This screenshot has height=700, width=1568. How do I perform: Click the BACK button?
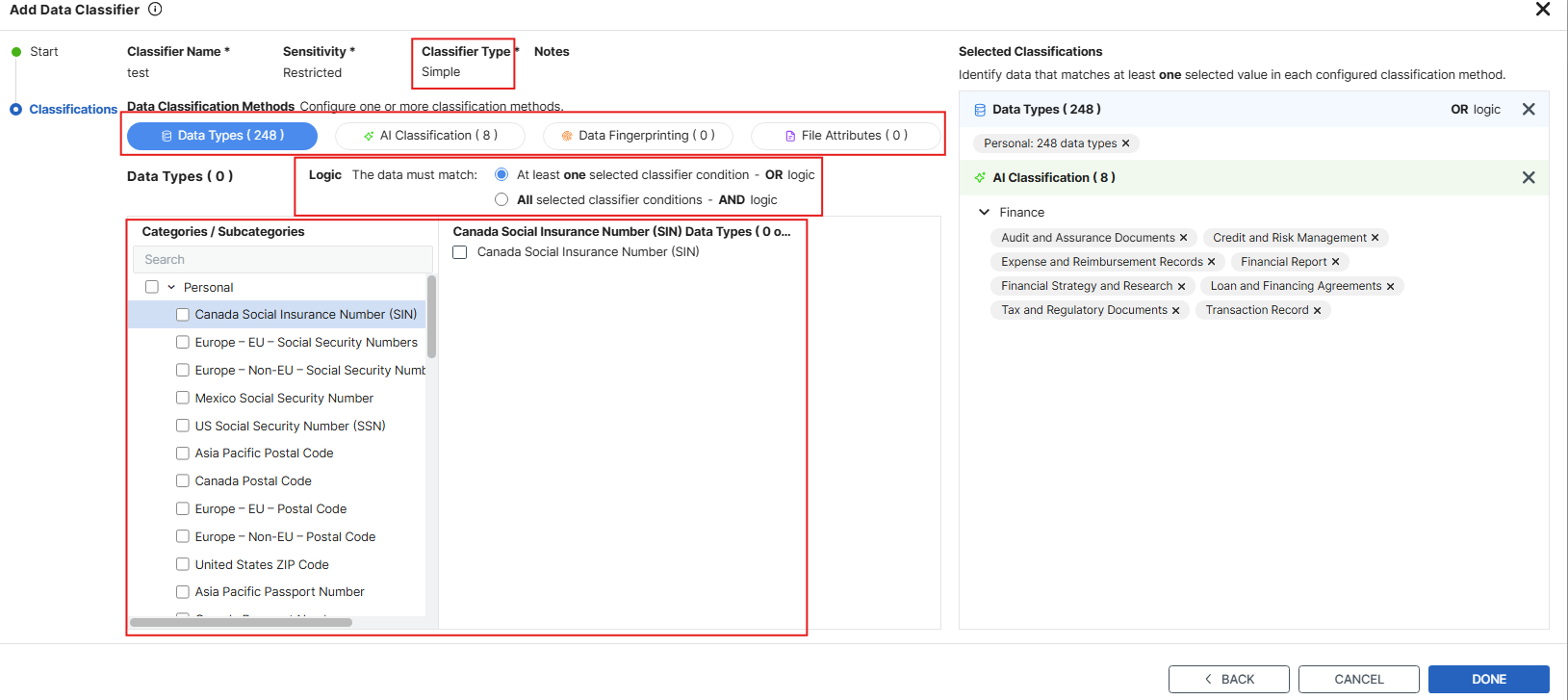click(x=1229, y=680)
